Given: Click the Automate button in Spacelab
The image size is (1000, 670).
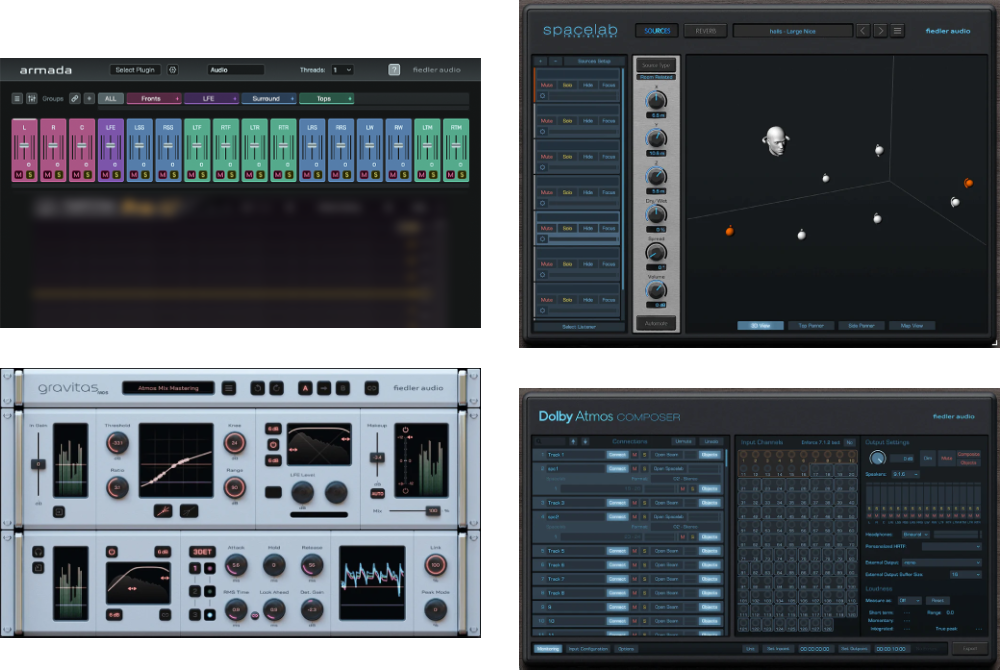Looking at the screenshot, I should tap(656, 324).
